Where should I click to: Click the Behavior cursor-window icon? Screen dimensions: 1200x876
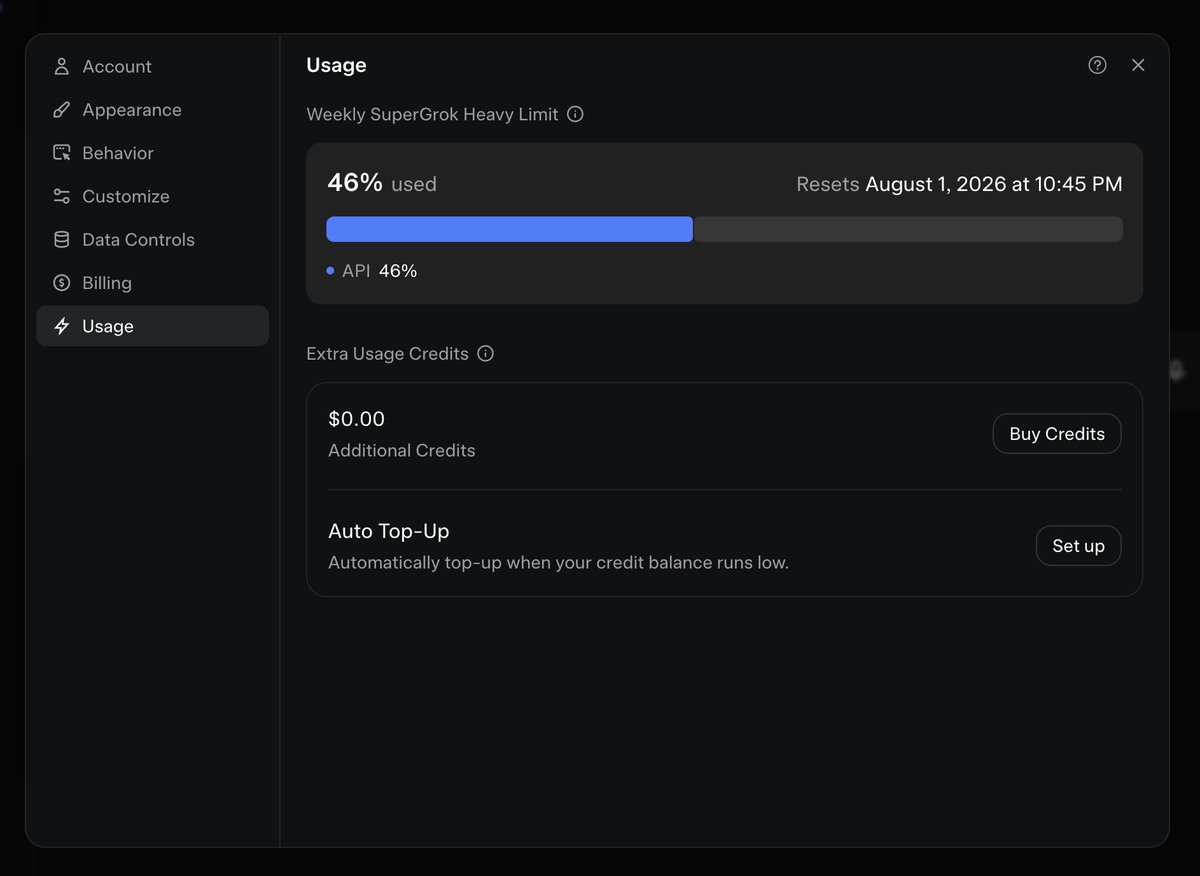point(62,153)
